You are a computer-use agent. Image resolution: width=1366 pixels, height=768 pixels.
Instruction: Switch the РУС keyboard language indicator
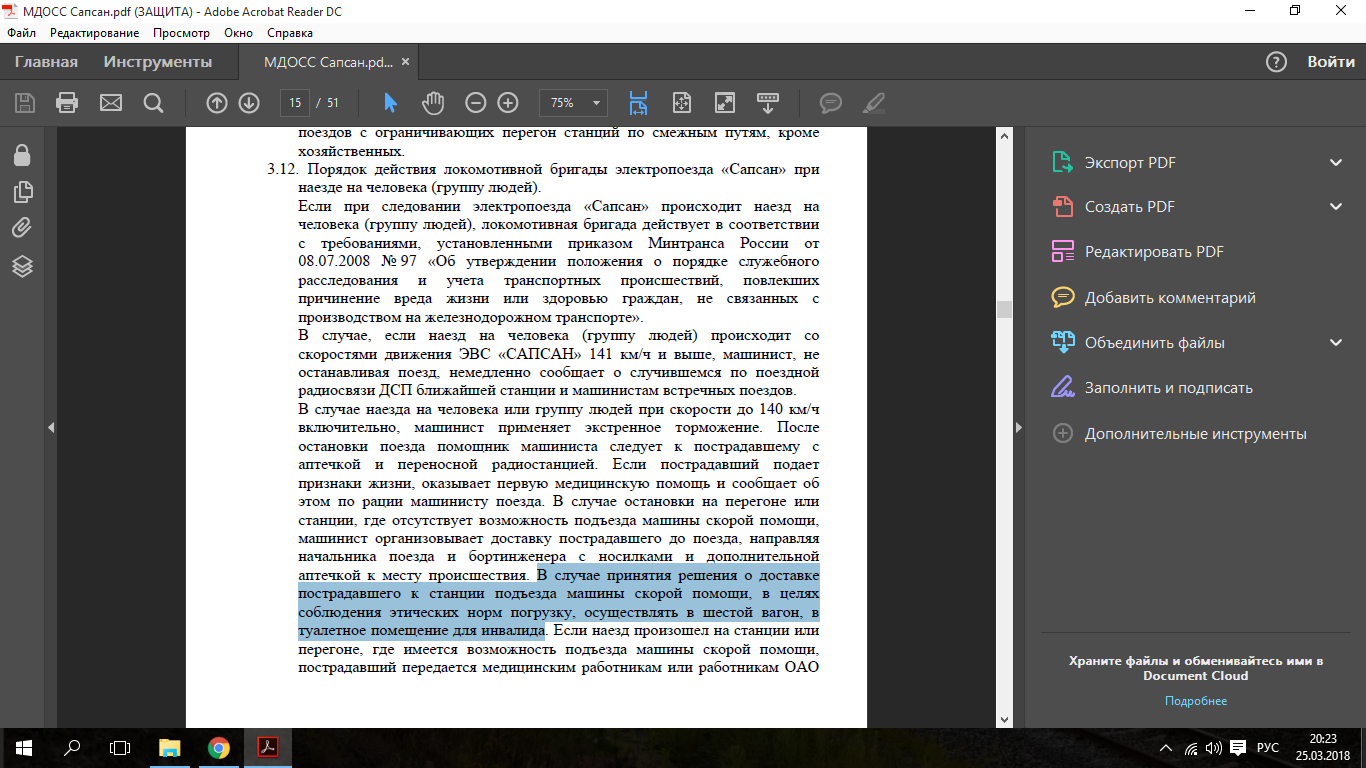pyautogui.click(x=1267, y=748)
